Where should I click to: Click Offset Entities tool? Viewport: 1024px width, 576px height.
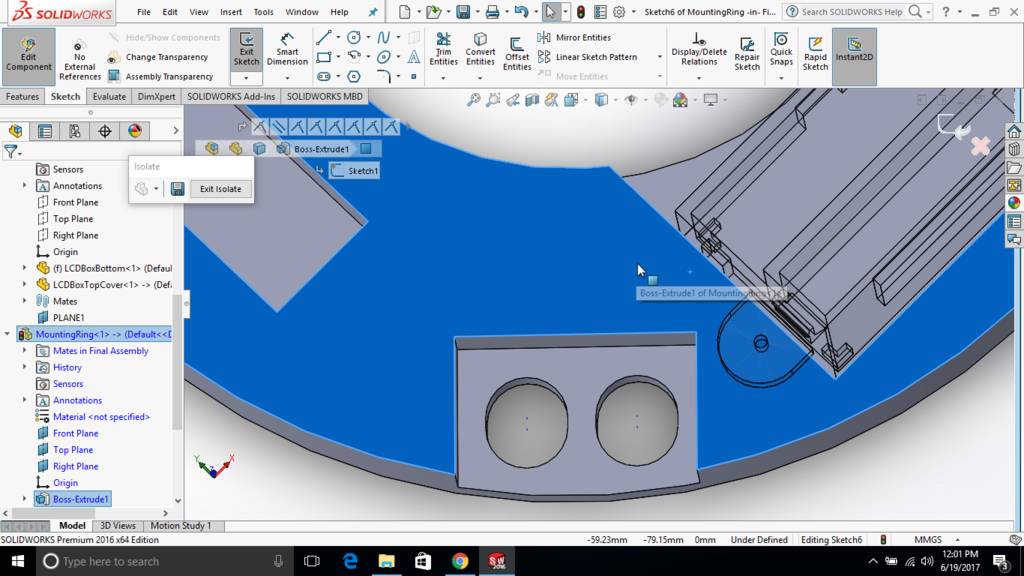click(517, 55)
